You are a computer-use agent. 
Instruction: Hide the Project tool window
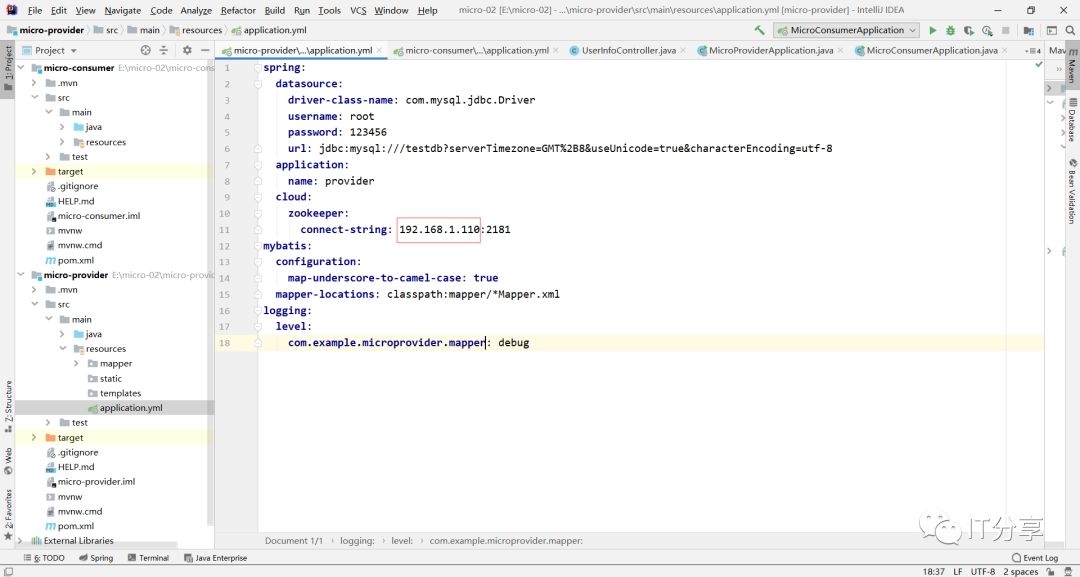[x=205, y=50]
